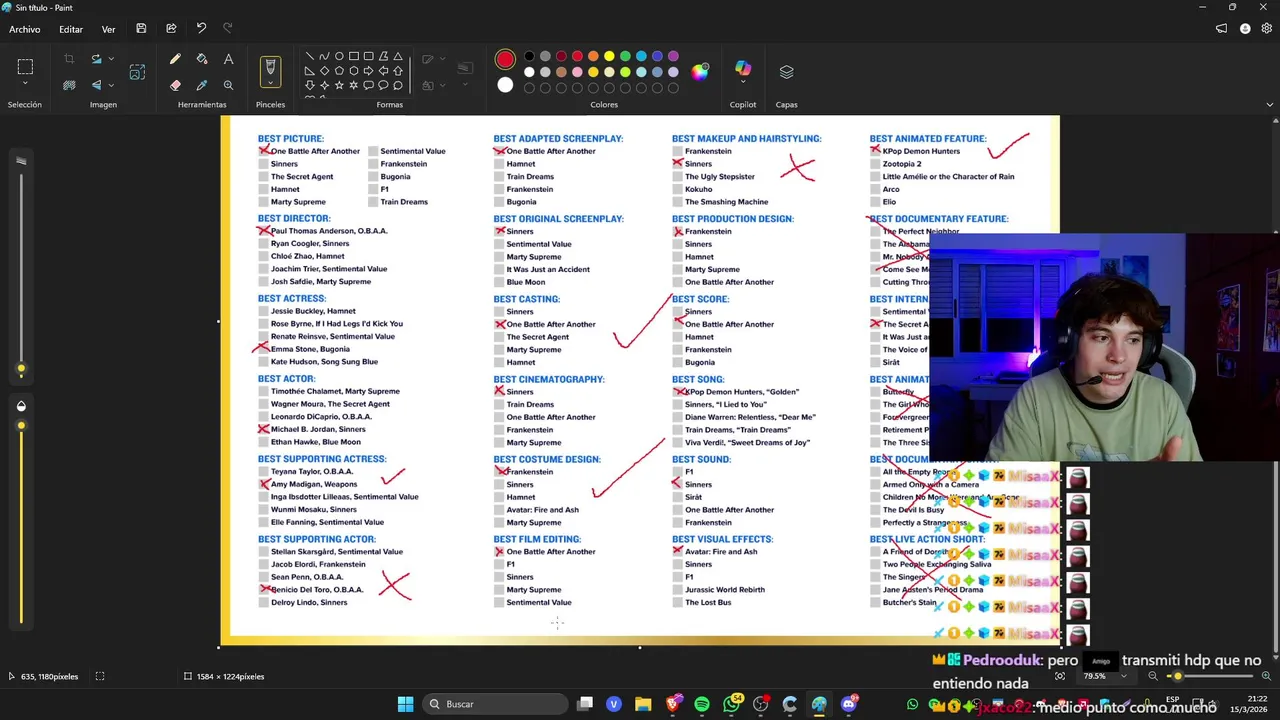Image resolution: width=1280 pixels, height=720 pixels.
Task: Open the Capas layers panel
Action: pos(786,72)
